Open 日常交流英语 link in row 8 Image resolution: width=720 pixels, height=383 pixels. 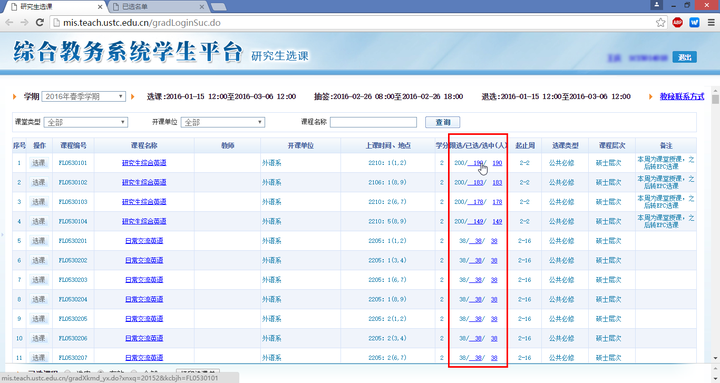pos(144,299)
